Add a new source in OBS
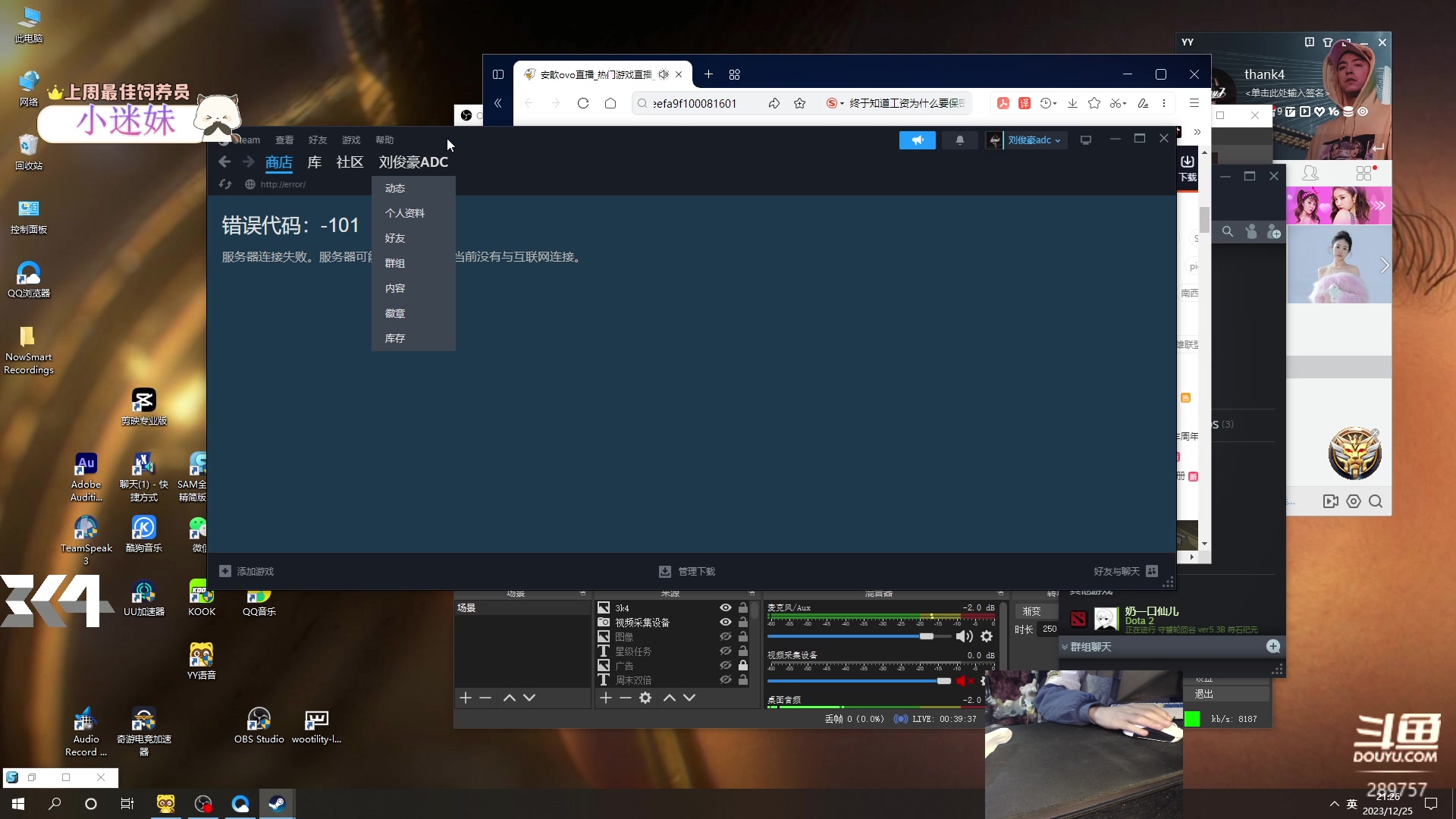 point(605,698)
